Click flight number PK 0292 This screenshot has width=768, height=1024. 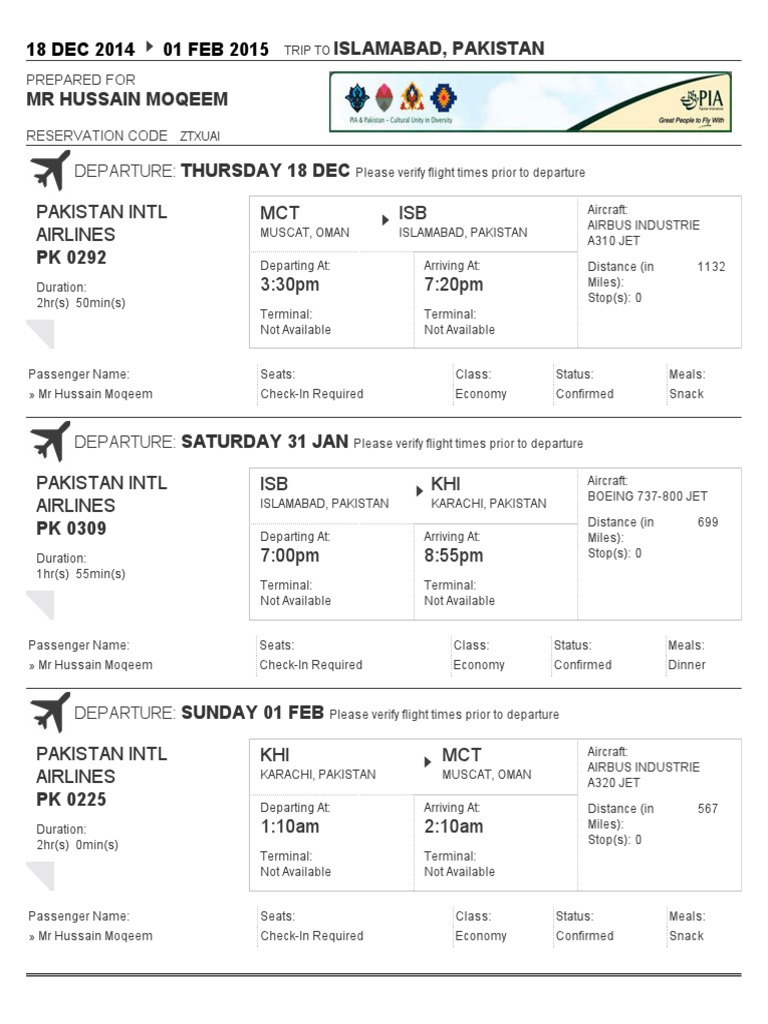tap(71, 258)
